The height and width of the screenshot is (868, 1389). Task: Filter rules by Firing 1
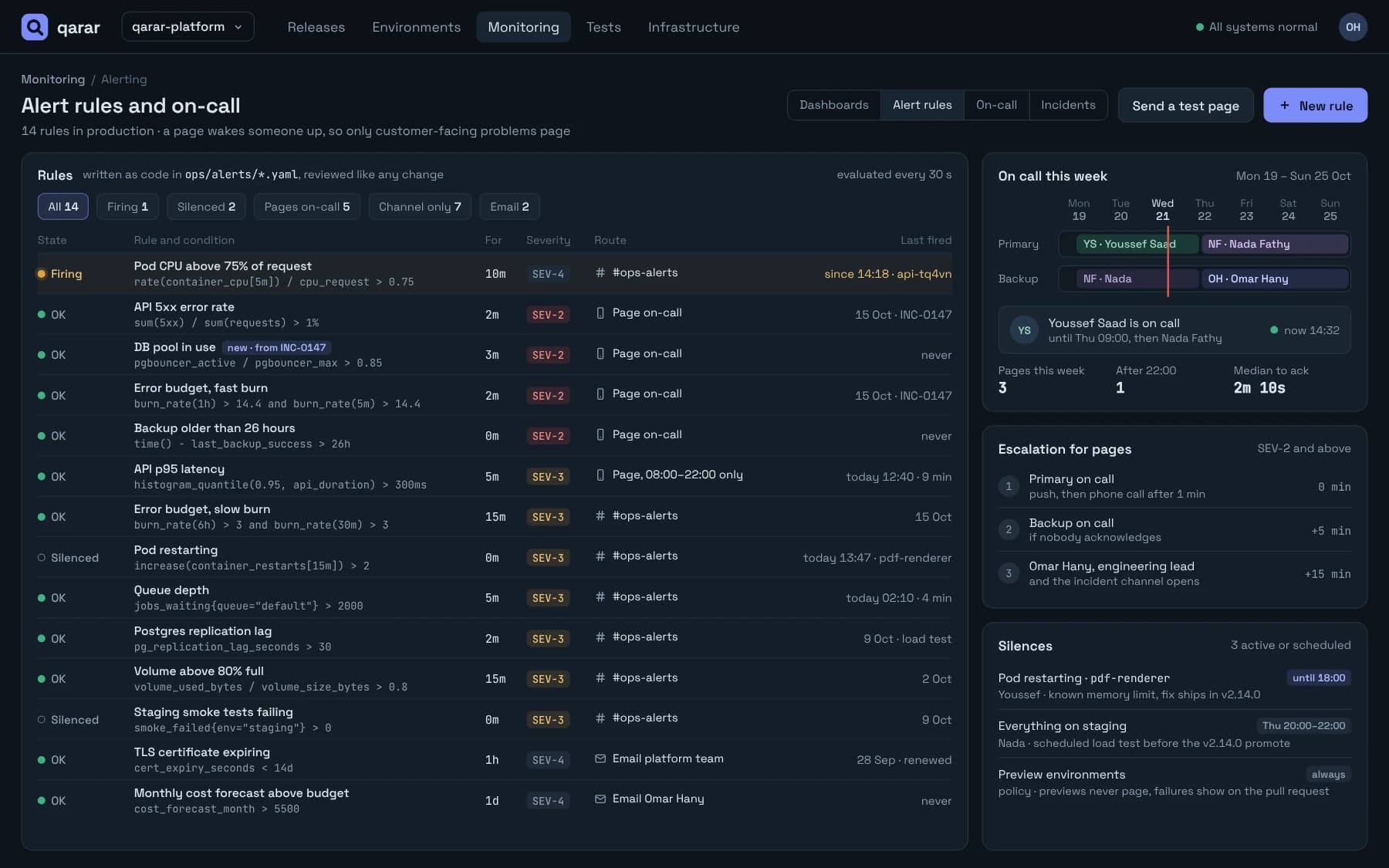click(x=127, y=207)
